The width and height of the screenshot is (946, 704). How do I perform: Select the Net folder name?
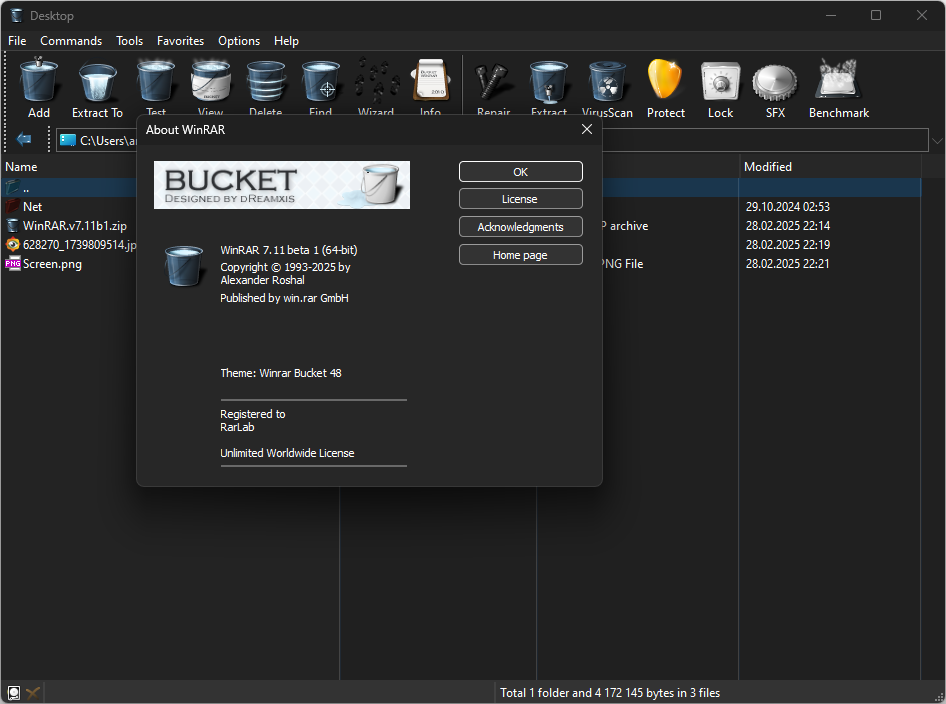[x=33, y=206]
